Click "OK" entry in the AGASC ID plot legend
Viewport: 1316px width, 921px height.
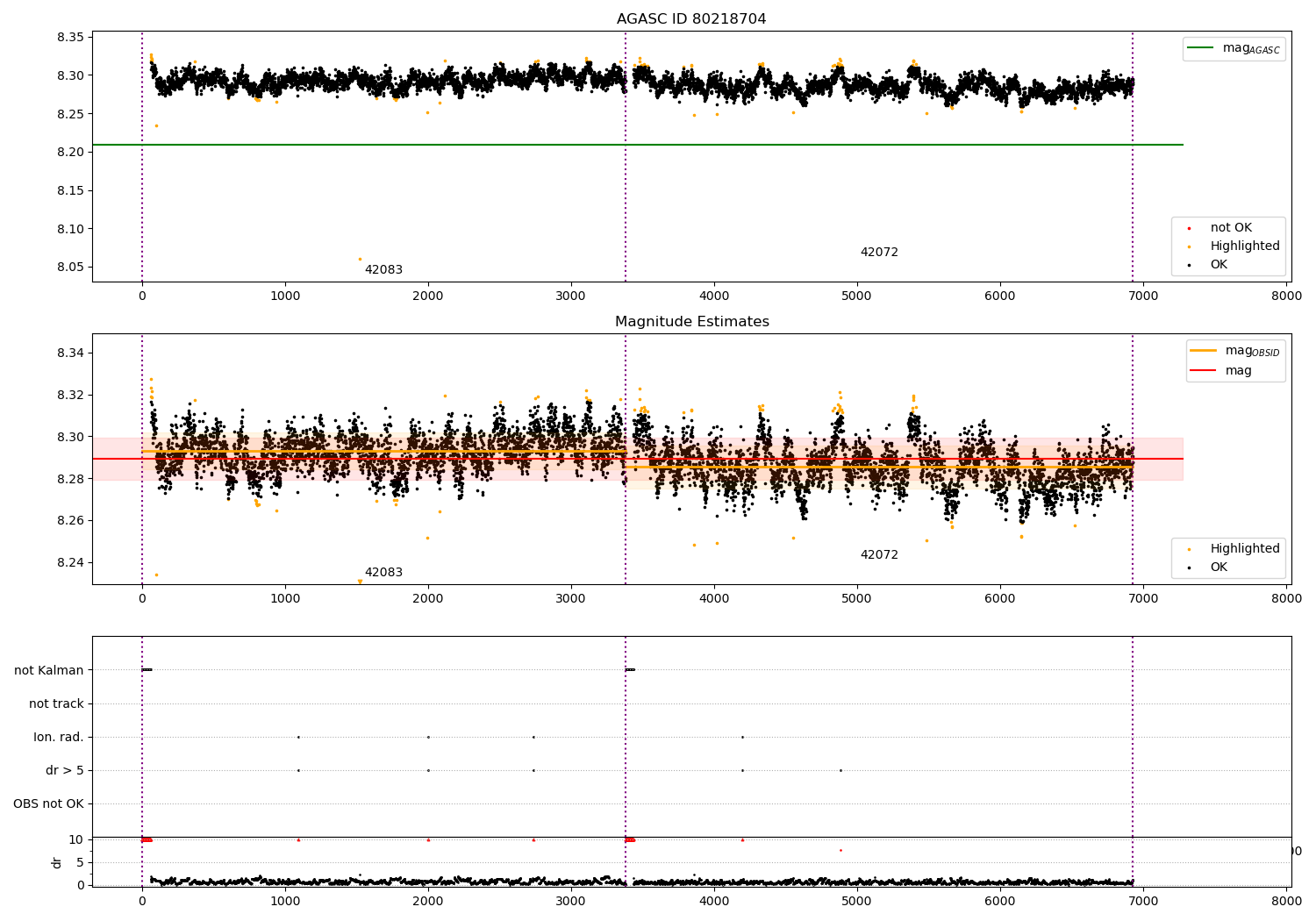[x=1219, y=265]
